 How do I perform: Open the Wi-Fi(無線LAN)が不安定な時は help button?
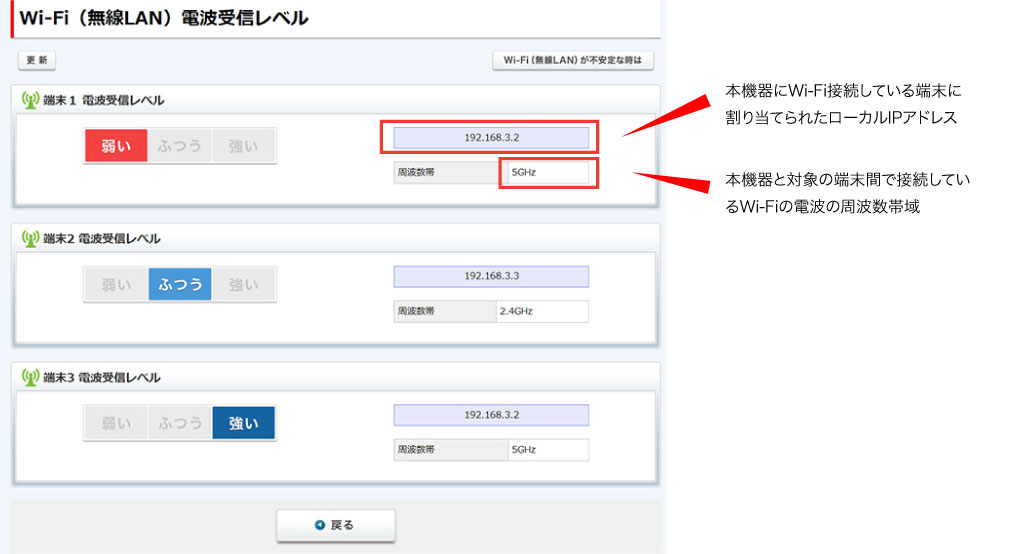point(573,60)
